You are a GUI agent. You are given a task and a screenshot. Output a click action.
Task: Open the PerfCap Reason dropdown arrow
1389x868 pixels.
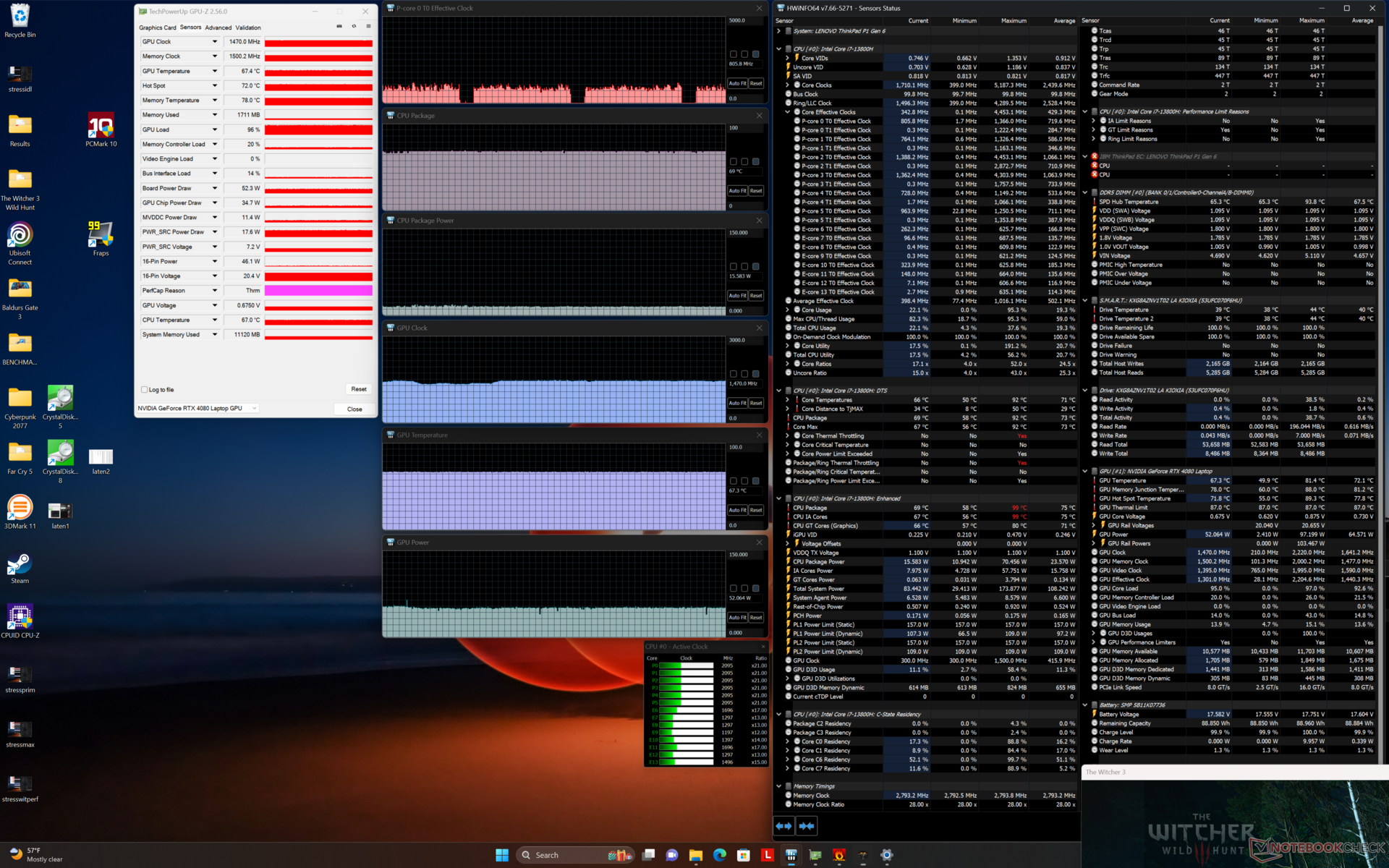(x=215, y=291)
